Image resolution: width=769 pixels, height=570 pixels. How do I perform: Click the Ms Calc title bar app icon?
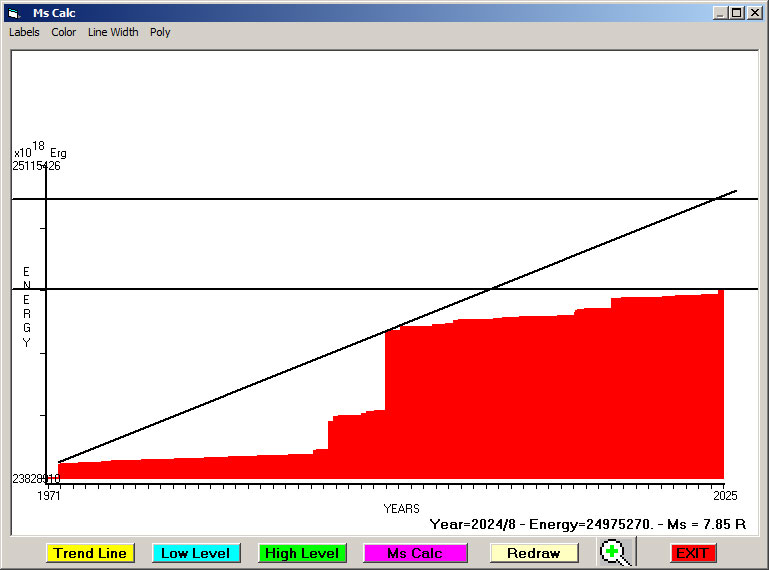[x=13, y=13]
